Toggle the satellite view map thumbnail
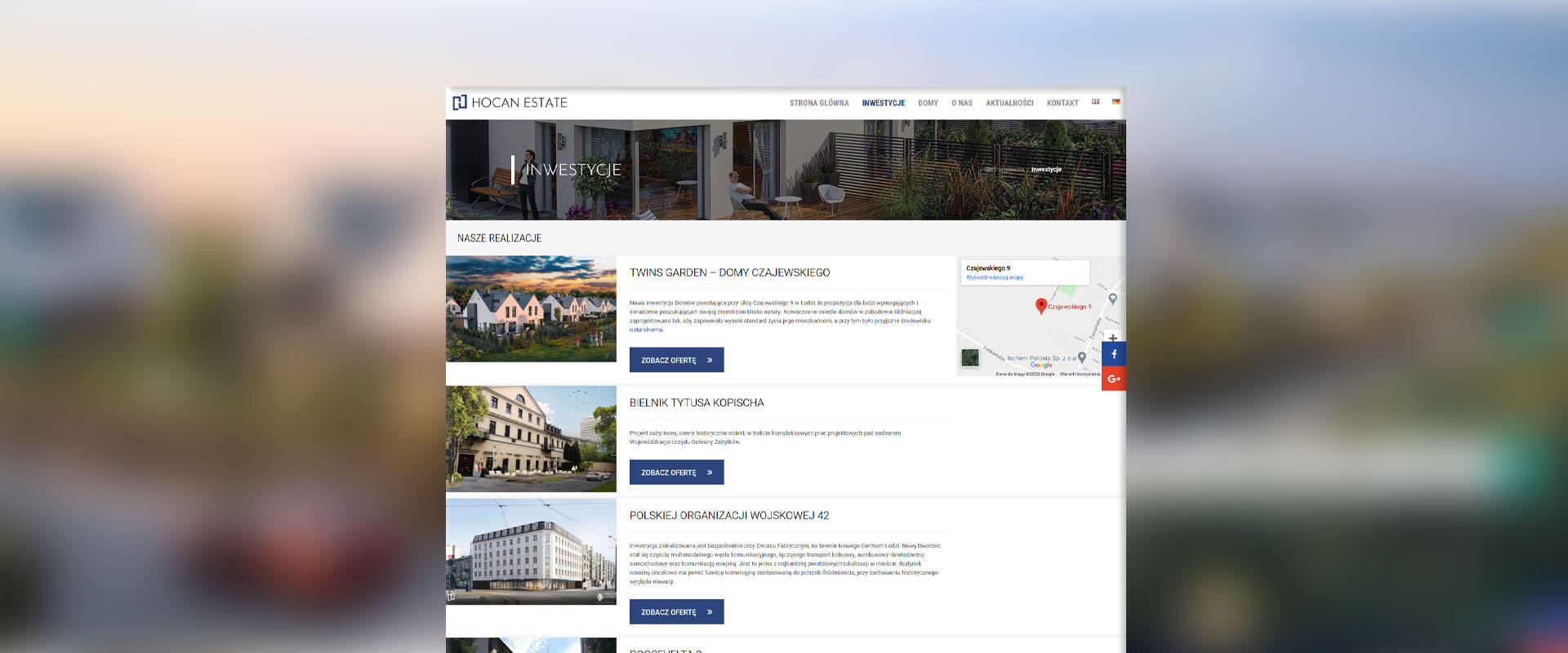 970,358
